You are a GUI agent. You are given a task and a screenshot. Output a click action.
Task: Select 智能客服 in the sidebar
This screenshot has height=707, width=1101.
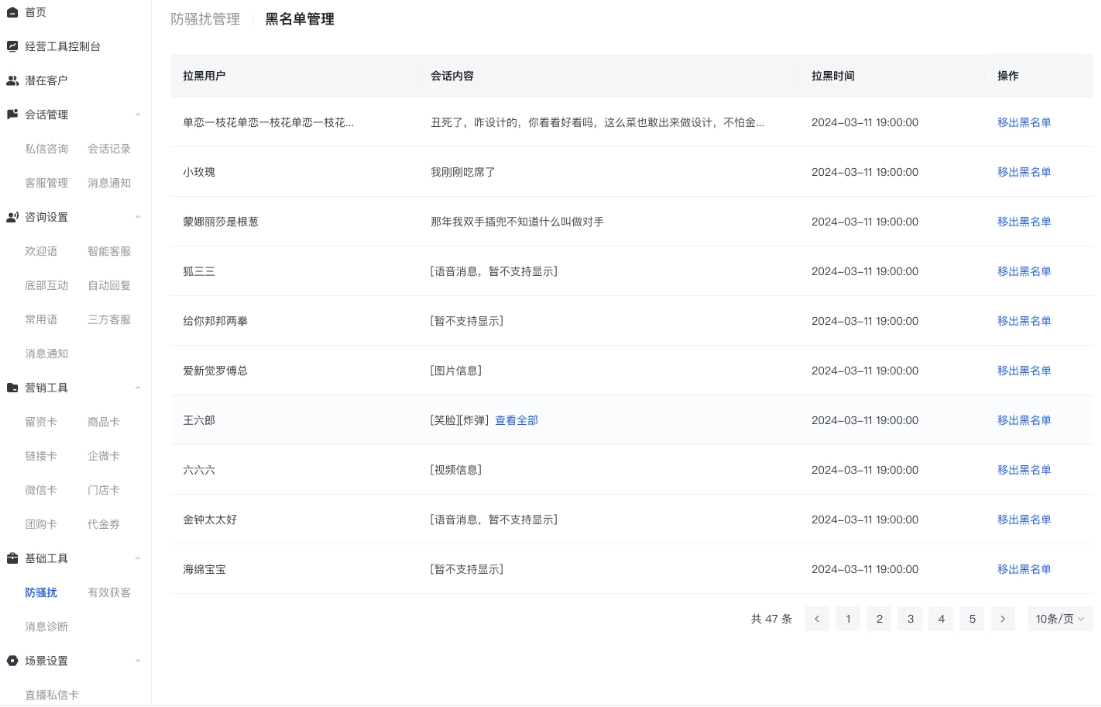[107, 251]
